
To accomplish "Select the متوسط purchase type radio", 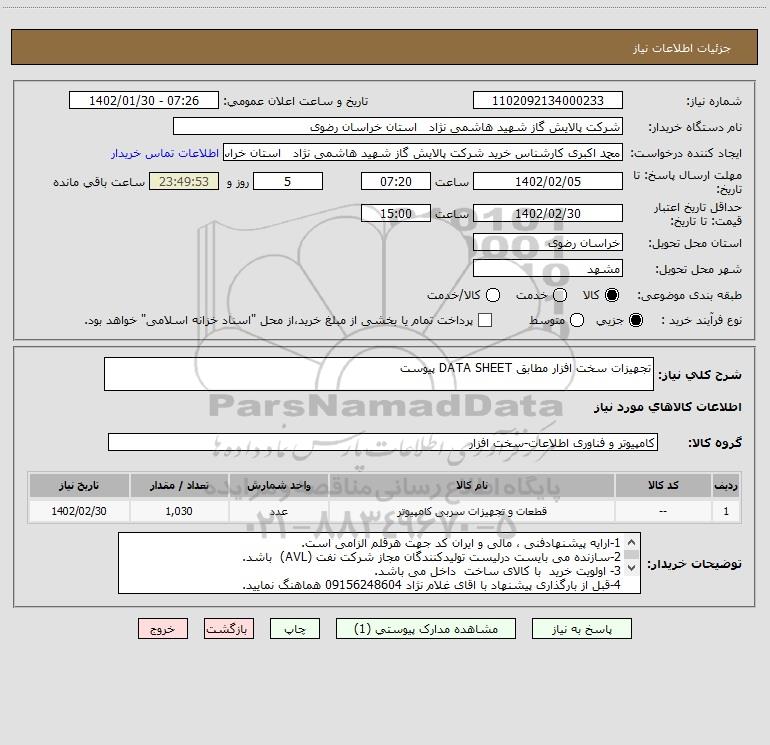I will coord(577,320).
